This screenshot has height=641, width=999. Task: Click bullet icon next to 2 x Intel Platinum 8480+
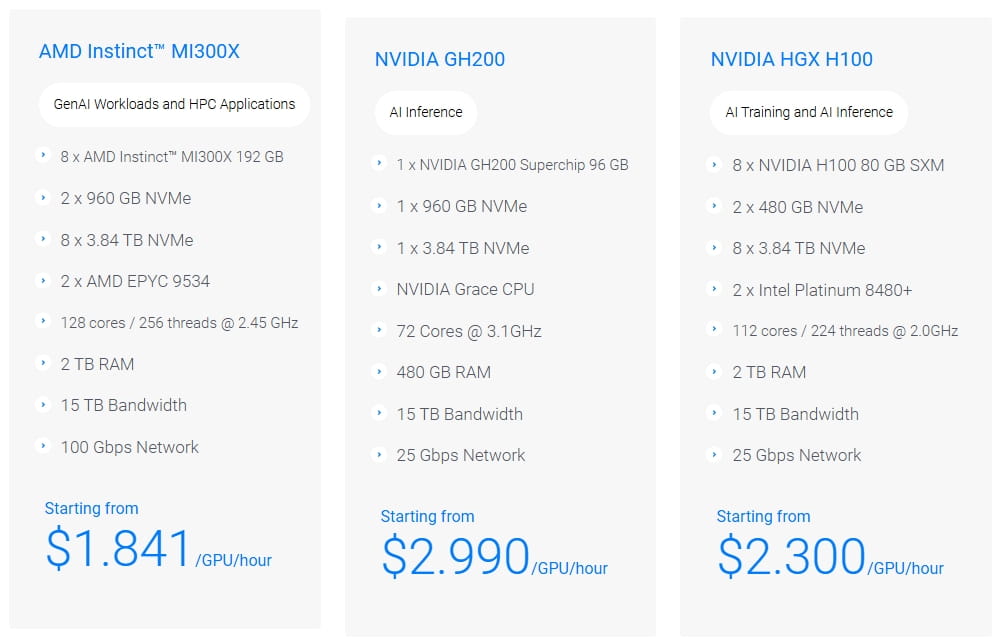715,289
